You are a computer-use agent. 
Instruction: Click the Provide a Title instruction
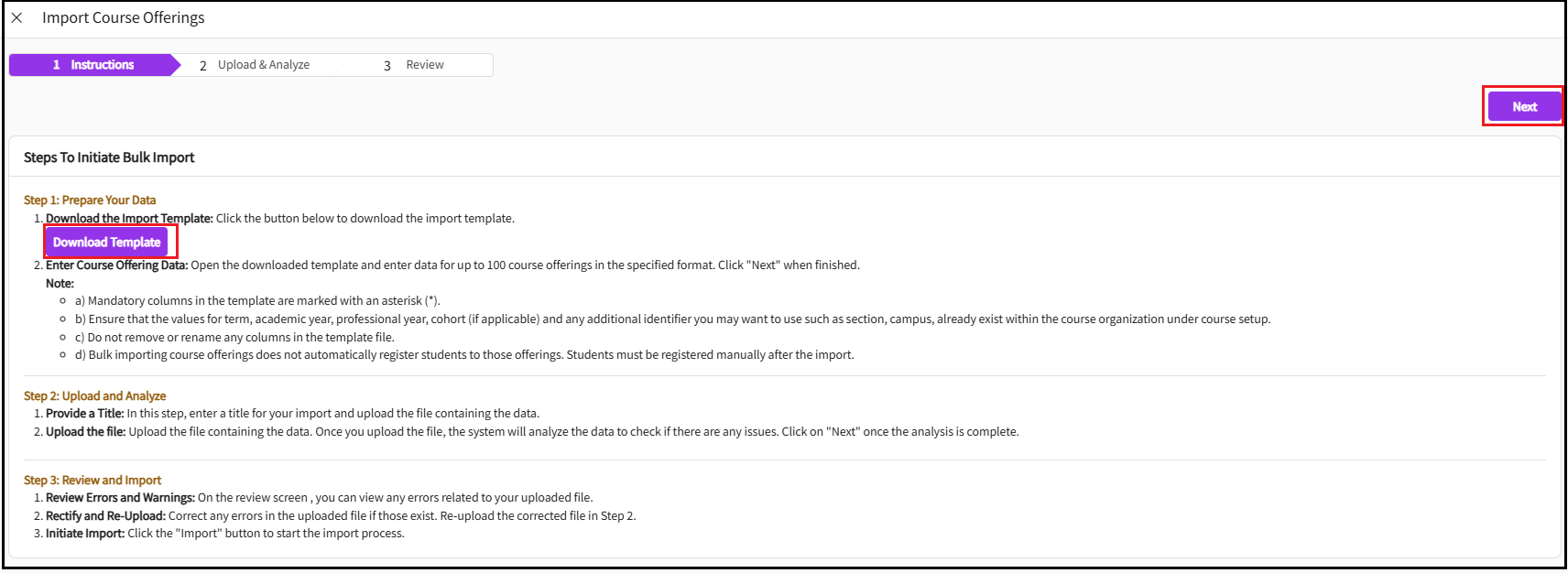coord(83,413)
